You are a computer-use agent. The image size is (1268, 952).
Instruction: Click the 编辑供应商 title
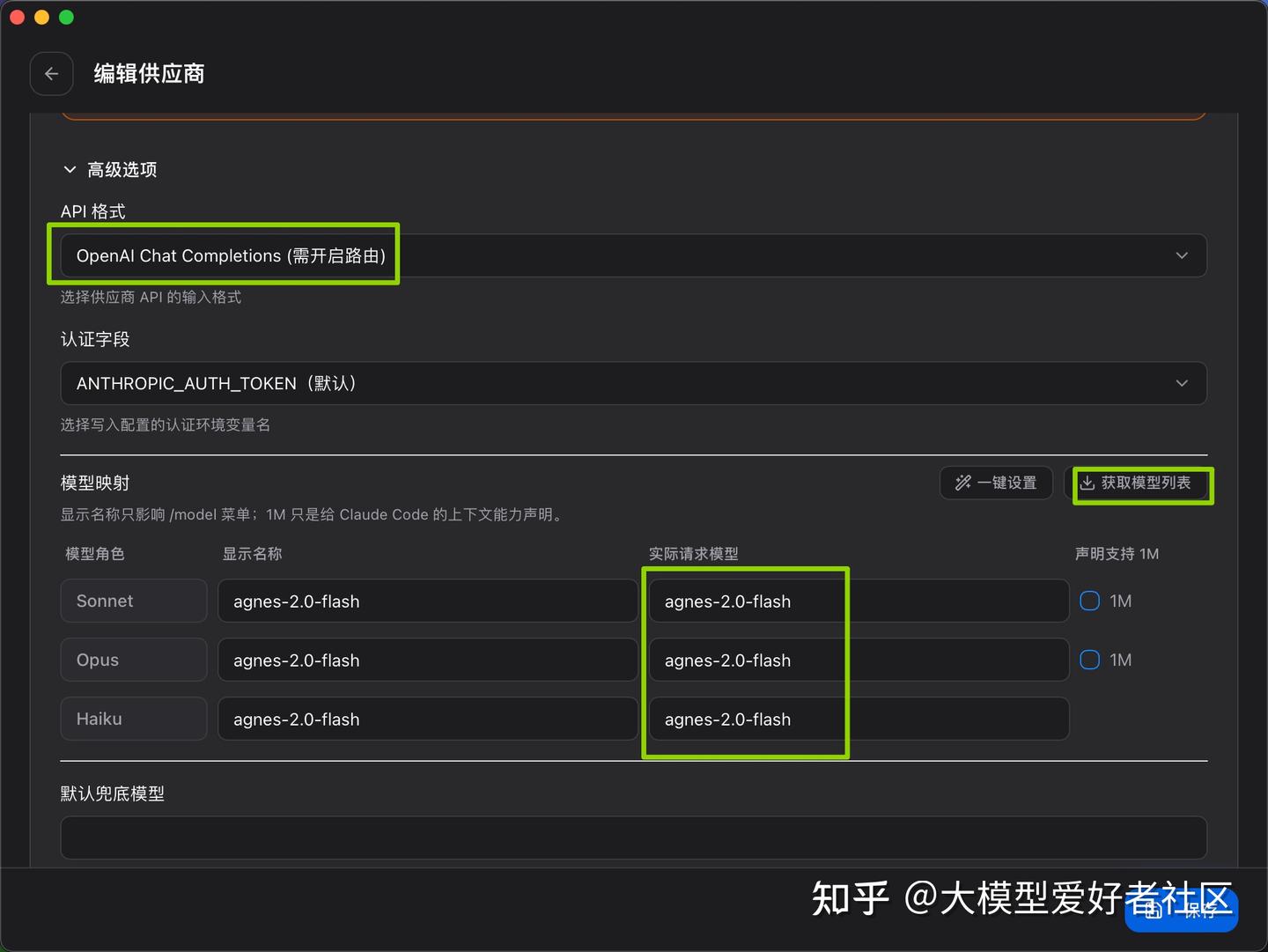click(x=149, y=74)
